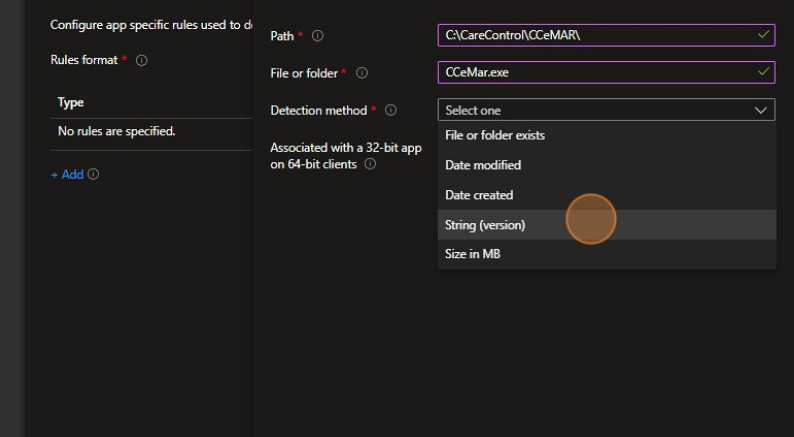Pick 'Date created' detection method
The width and height of the screenshot is (794, 437).
(x=479, y=195)
